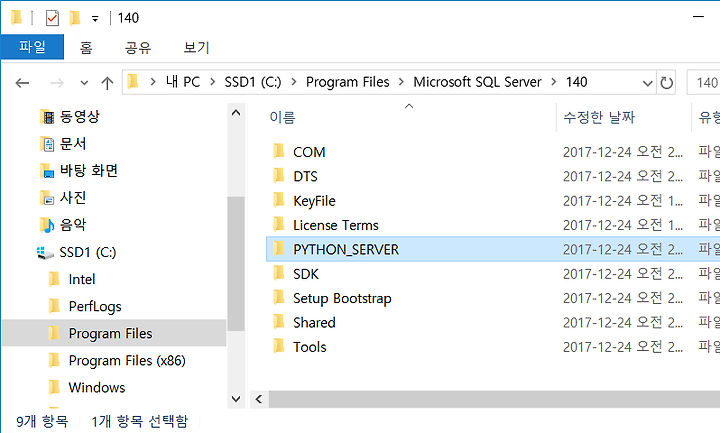Click the 문서 documents folder icon
This screenshot has height=433, width=720.
click(x=47, y=144)
